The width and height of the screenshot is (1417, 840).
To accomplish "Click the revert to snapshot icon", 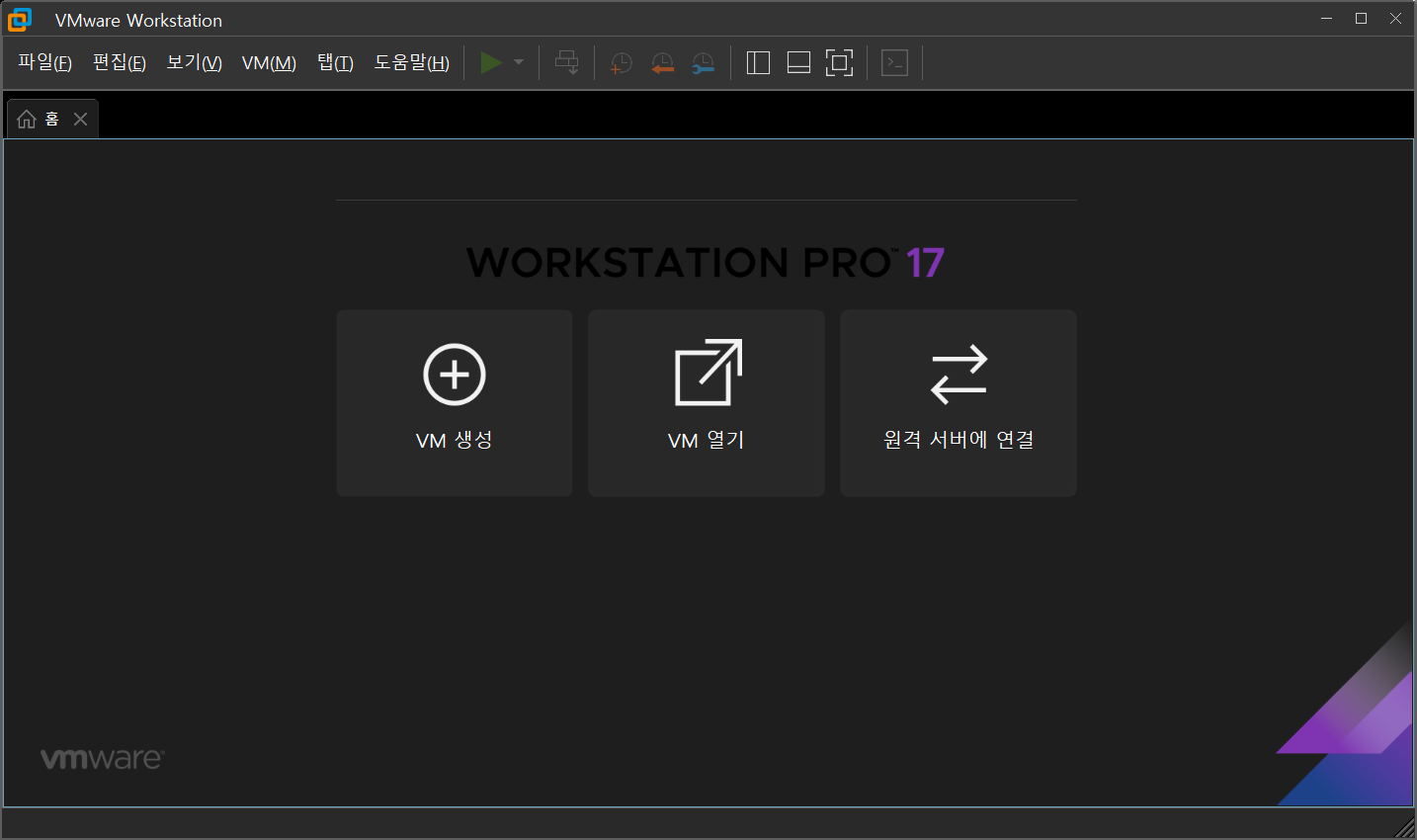I will 662,63.
